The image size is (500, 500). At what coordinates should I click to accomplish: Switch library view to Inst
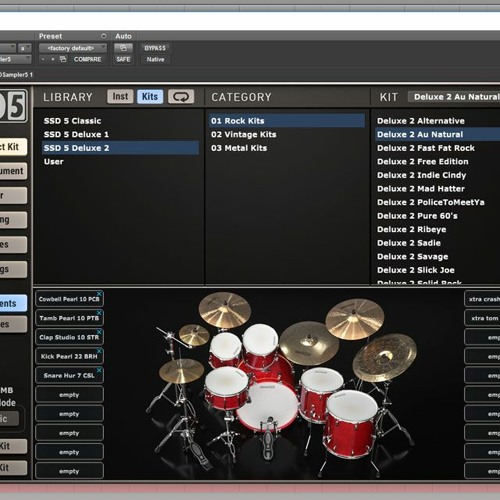tap(120, 97)
